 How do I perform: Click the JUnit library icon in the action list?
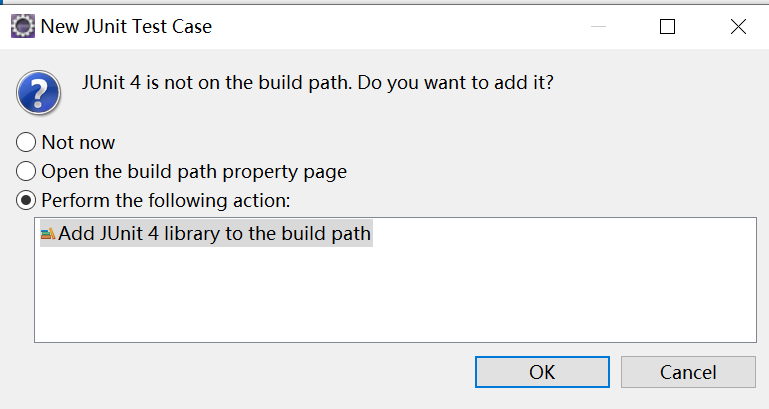pos(48,234)
